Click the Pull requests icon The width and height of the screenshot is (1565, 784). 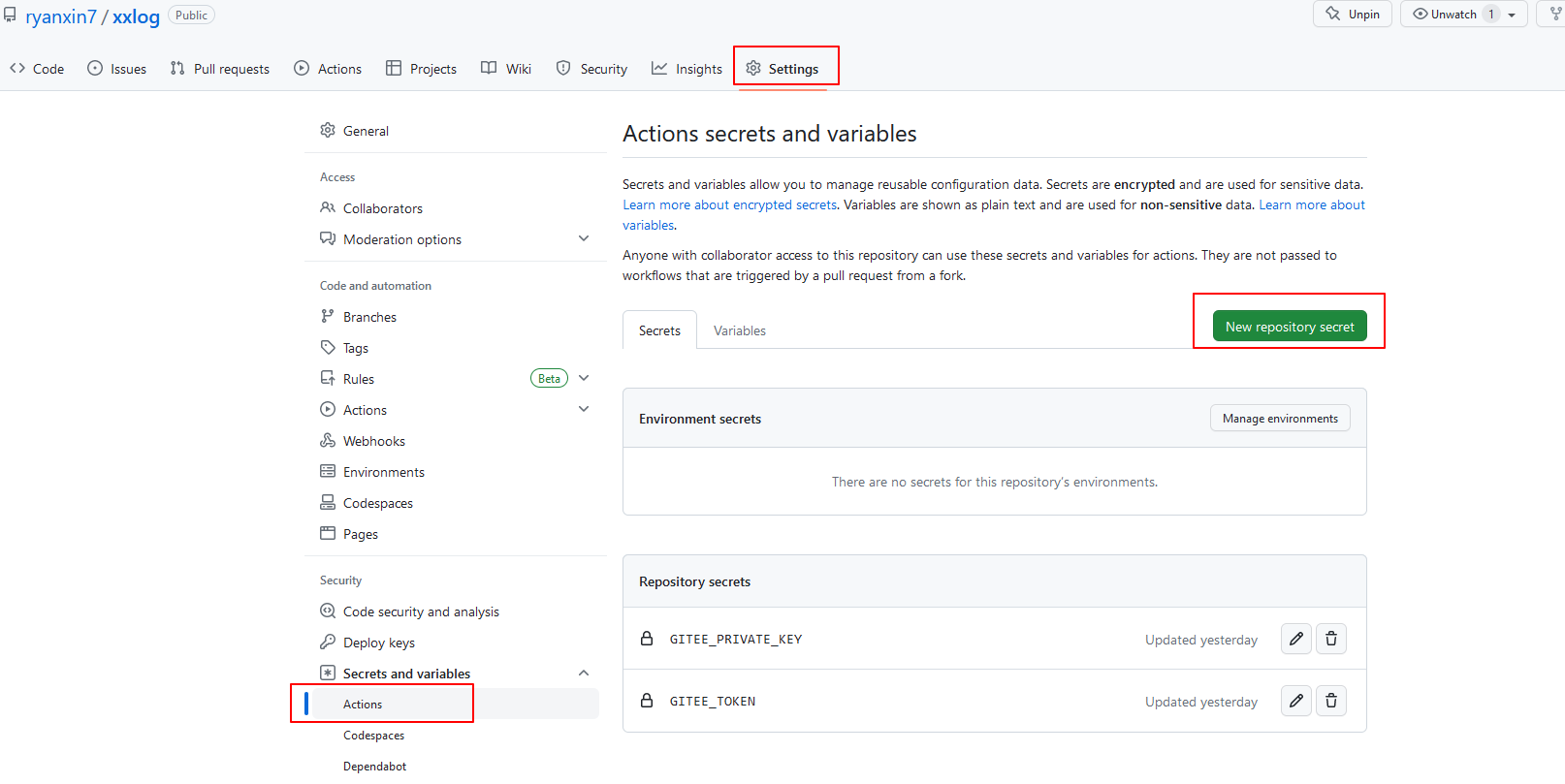(177, 68)
